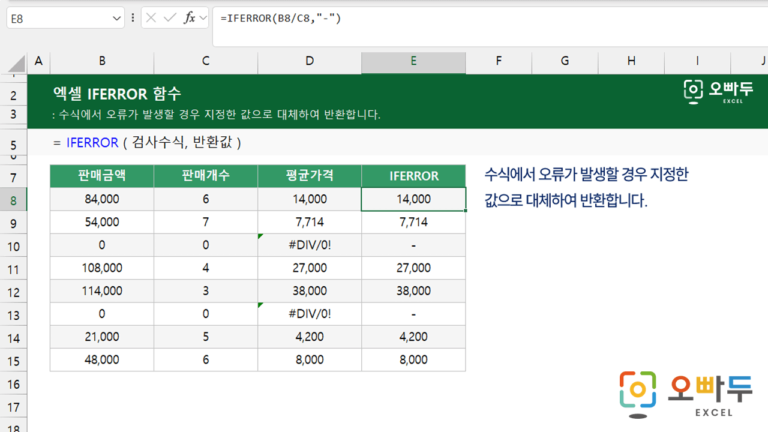Select row 10 header
Viewport: 768px width, 432px height.
[13, 246]
